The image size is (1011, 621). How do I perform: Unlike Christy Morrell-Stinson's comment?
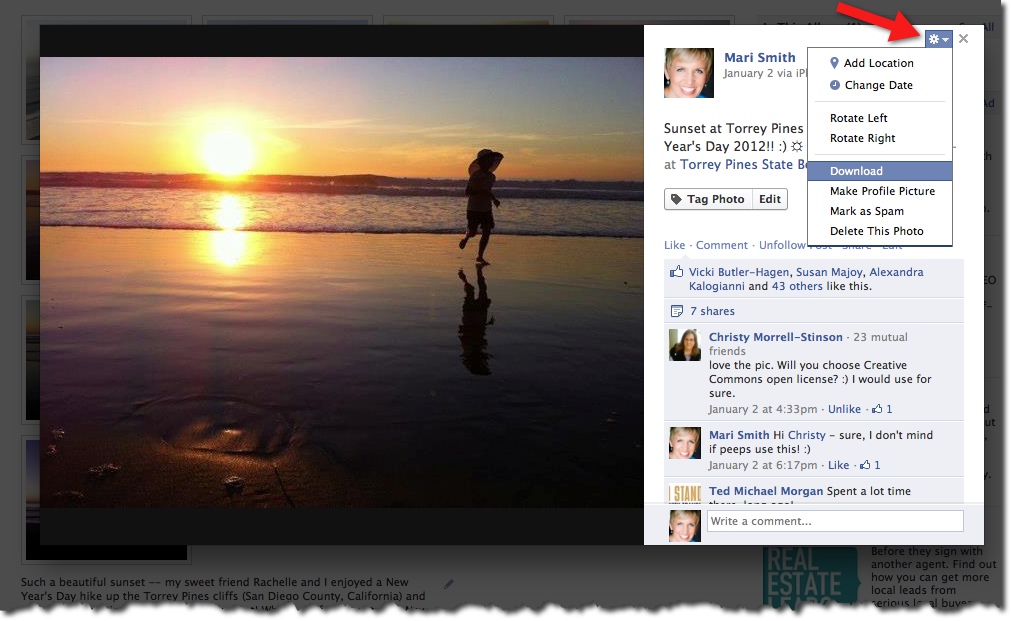[x=845, y=409]
